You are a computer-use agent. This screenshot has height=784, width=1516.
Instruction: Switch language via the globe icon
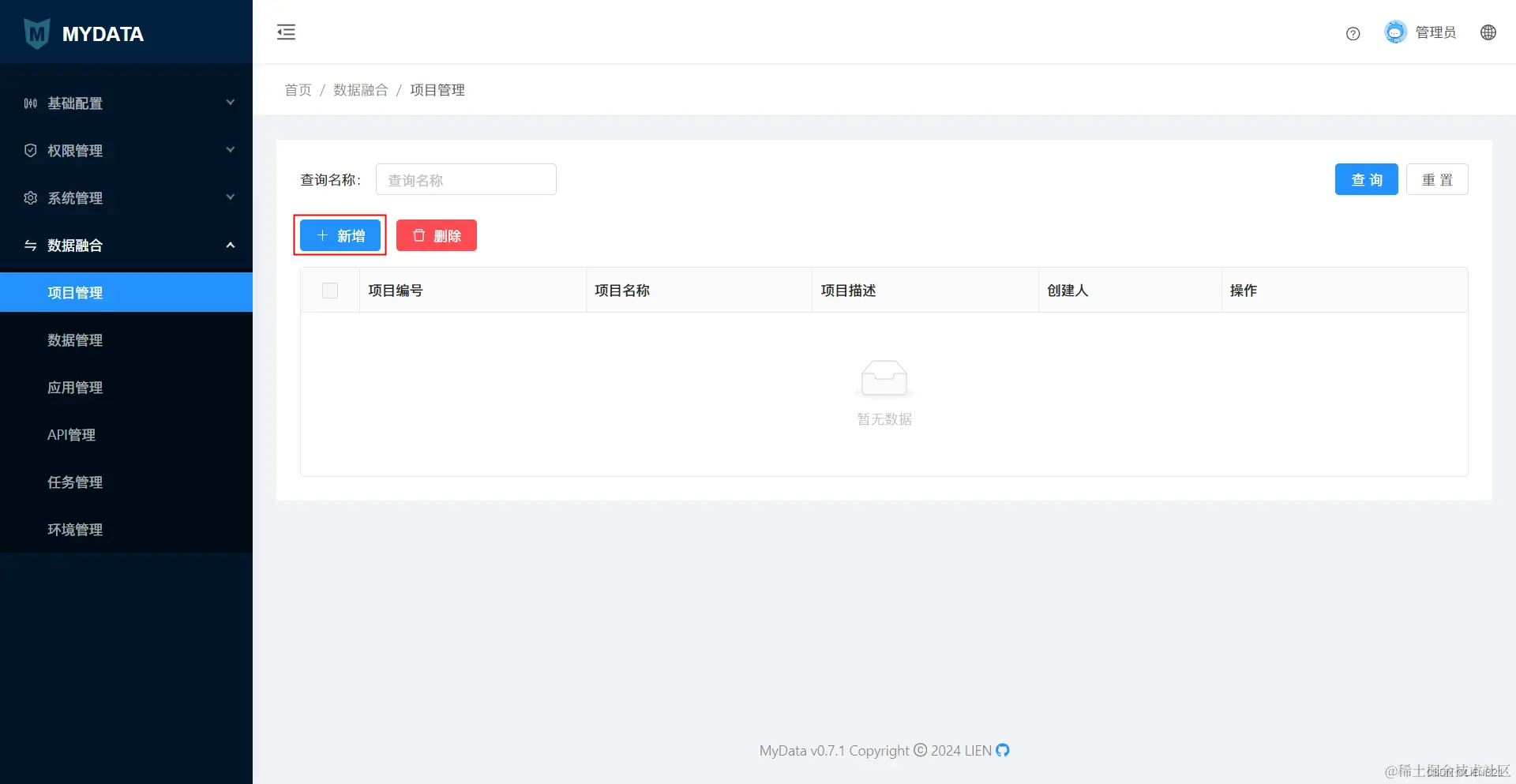(1488, 32)
